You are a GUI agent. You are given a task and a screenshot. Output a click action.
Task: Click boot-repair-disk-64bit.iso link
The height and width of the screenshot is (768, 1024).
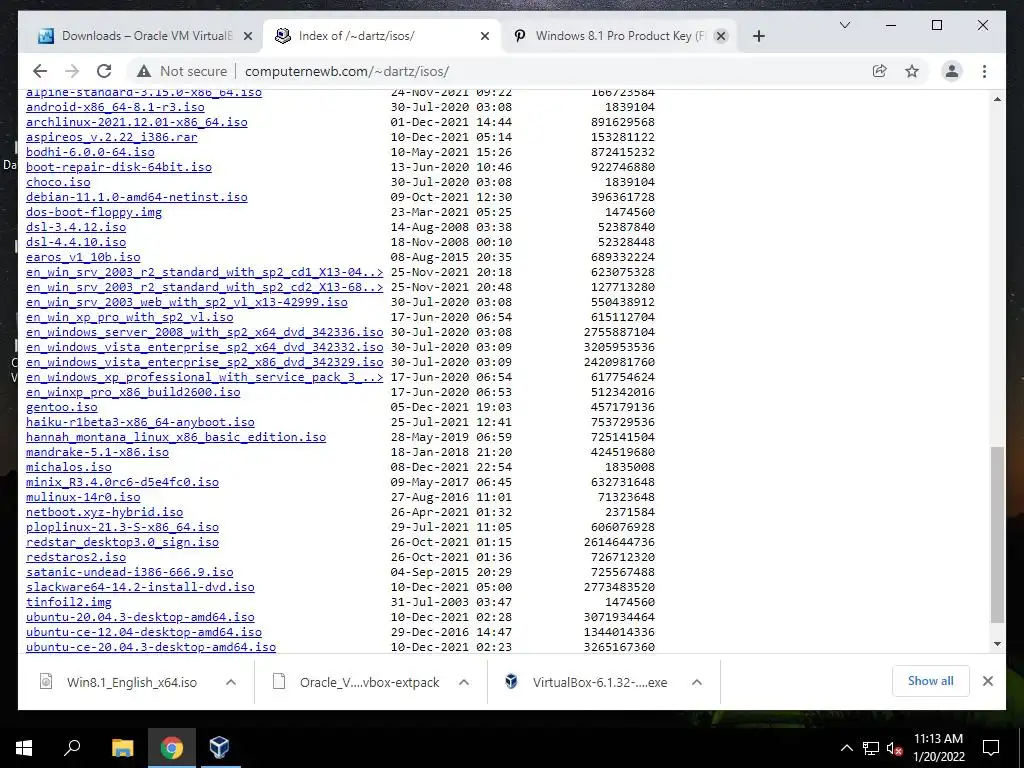click(119, 167)
